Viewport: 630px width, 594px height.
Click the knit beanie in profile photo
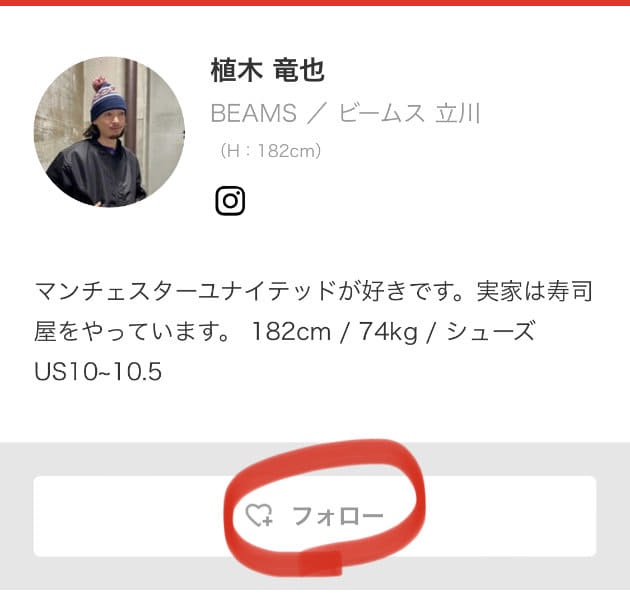click(x=107, y=100)
